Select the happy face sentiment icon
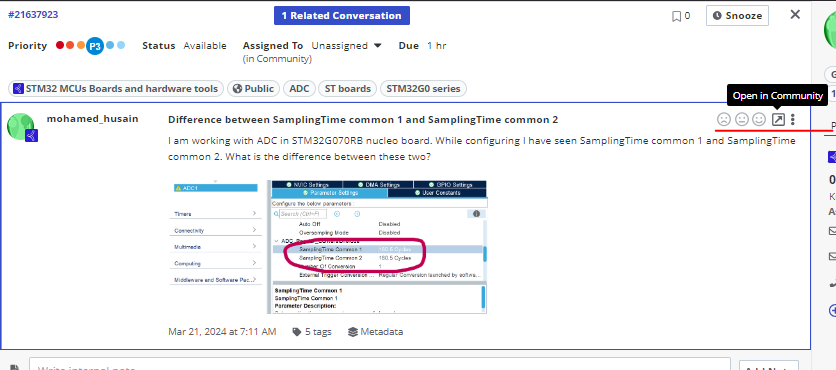 759,119
